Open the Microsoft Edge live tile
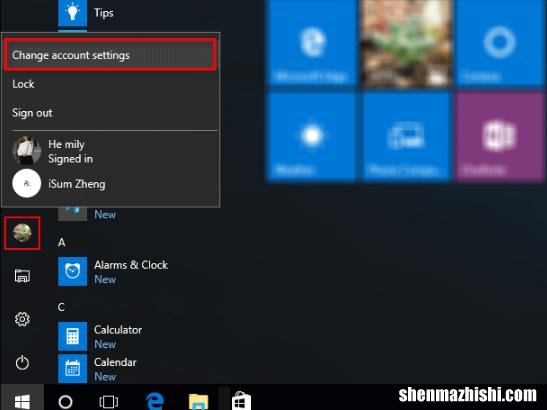The width and height of the screenshot is (547, 410). tap(312, 43)
